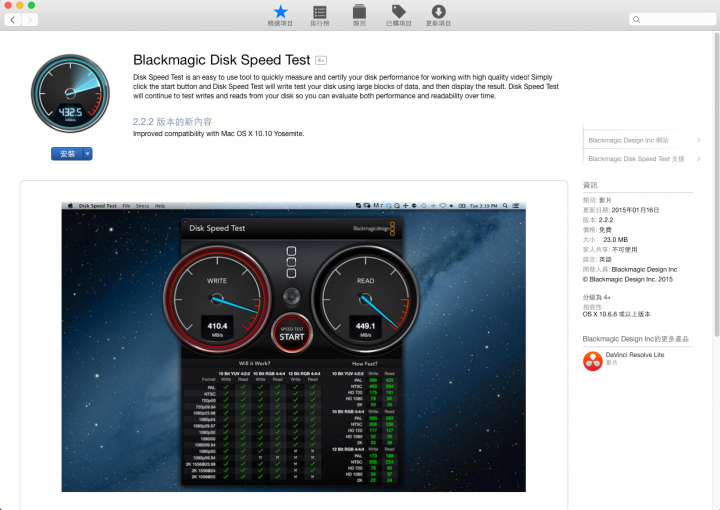The height and width of the screenshot is (510, 720).
Task: Click the notification list icon in screenshot menu bar
Action: click(x=516, y=206)
